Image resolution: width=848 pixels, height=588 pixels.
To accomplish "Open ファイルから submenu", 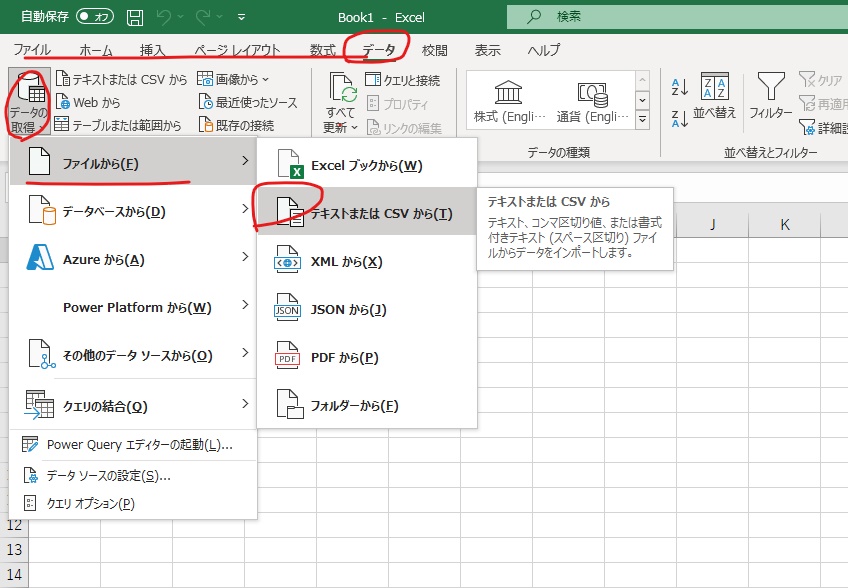I will pos(133,161).
